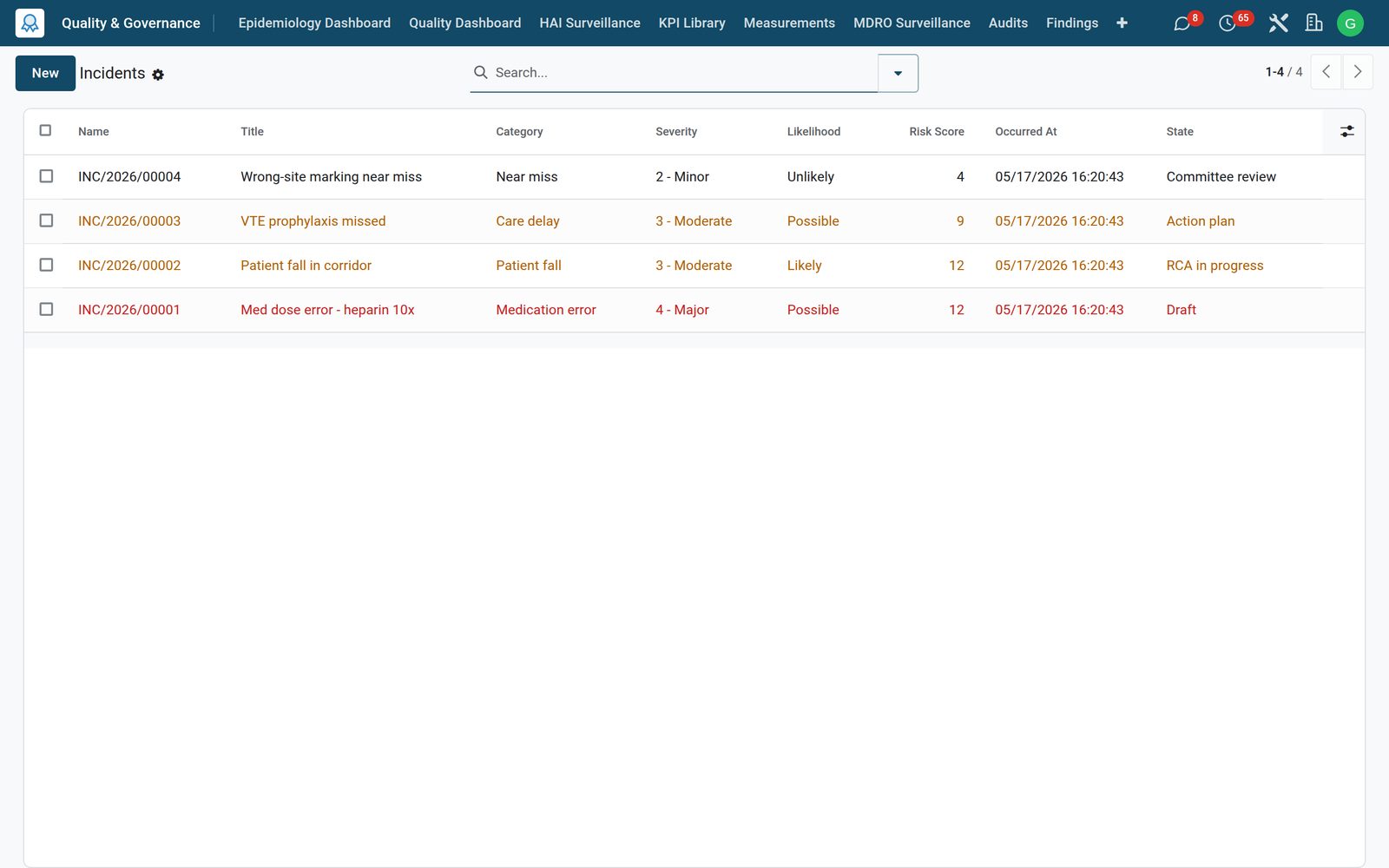Open the 'Wrong-site marking near miss' record
The height and width of the screenshot is (868, 1389).
tap(331, 177)
